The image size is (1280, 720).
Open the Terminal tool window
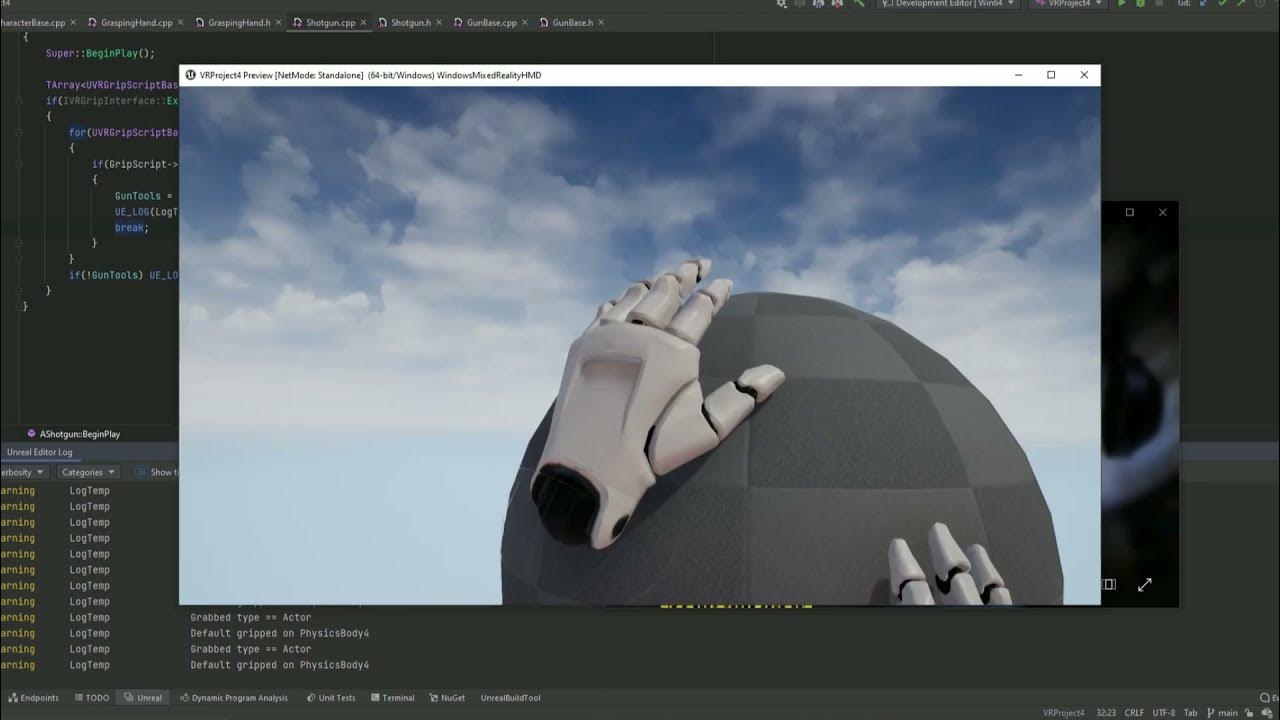click(x=392, y=698)
